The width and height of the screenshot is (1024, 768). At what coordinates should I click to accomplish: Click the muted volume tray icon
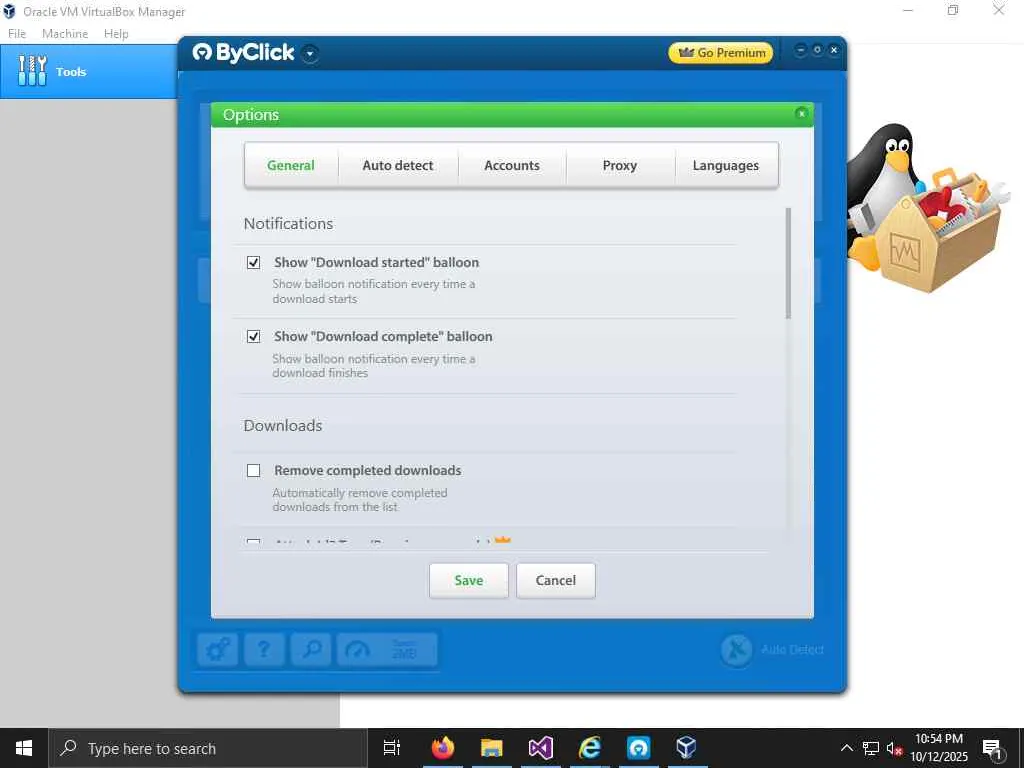tap(894, 748)
